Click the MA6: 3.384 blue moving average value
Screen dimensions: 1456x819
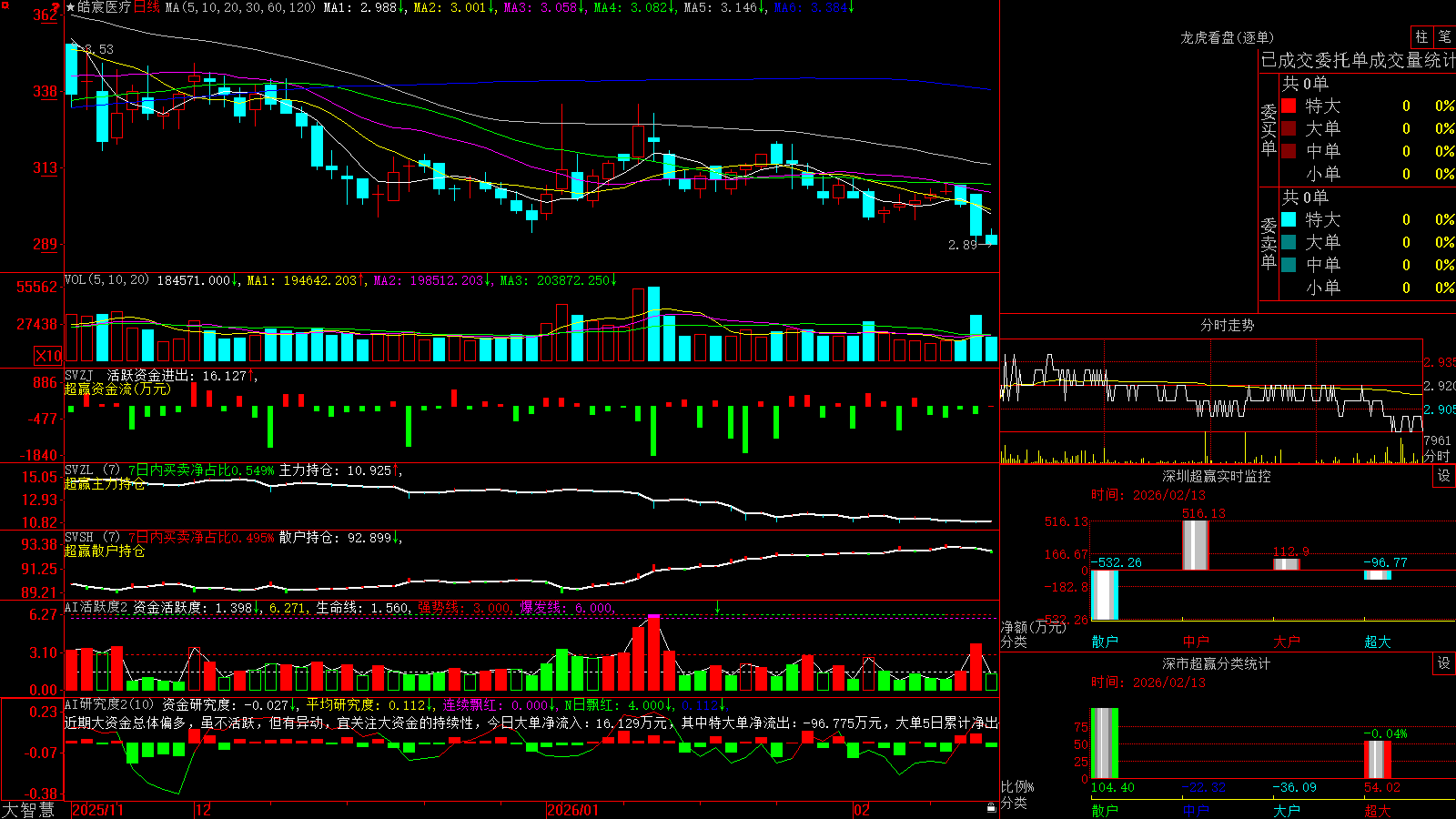(x=814, y=7)
